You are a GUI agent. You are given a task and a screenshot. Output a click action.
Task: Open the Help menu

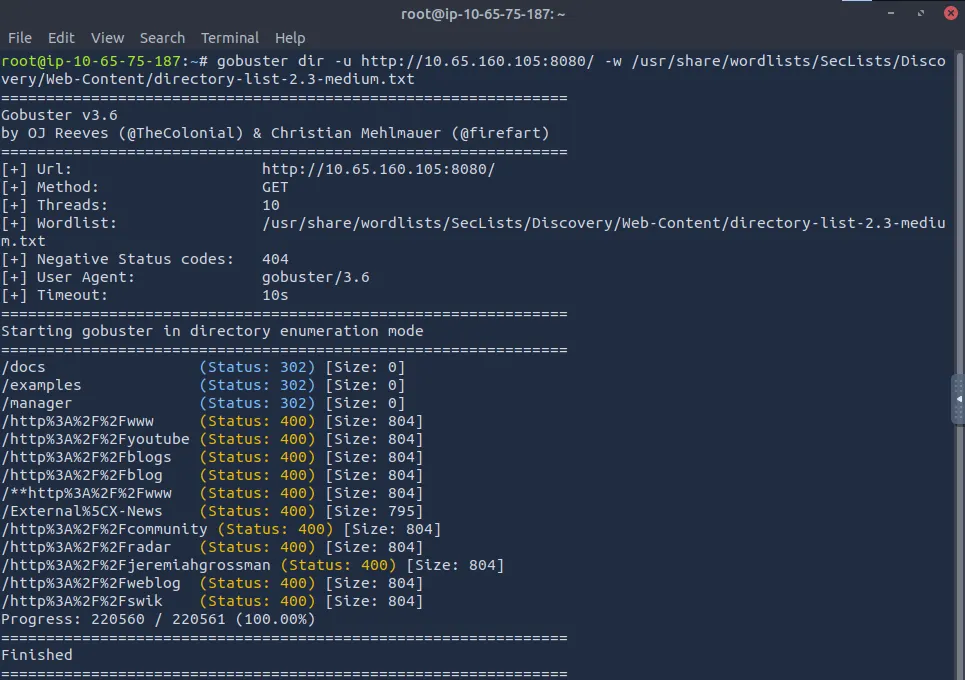tap(290, 38)
